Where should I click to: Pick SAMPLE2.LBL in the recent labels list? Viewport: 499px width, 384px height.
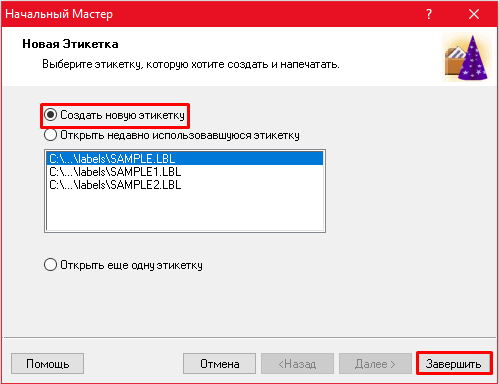[185, 185]
